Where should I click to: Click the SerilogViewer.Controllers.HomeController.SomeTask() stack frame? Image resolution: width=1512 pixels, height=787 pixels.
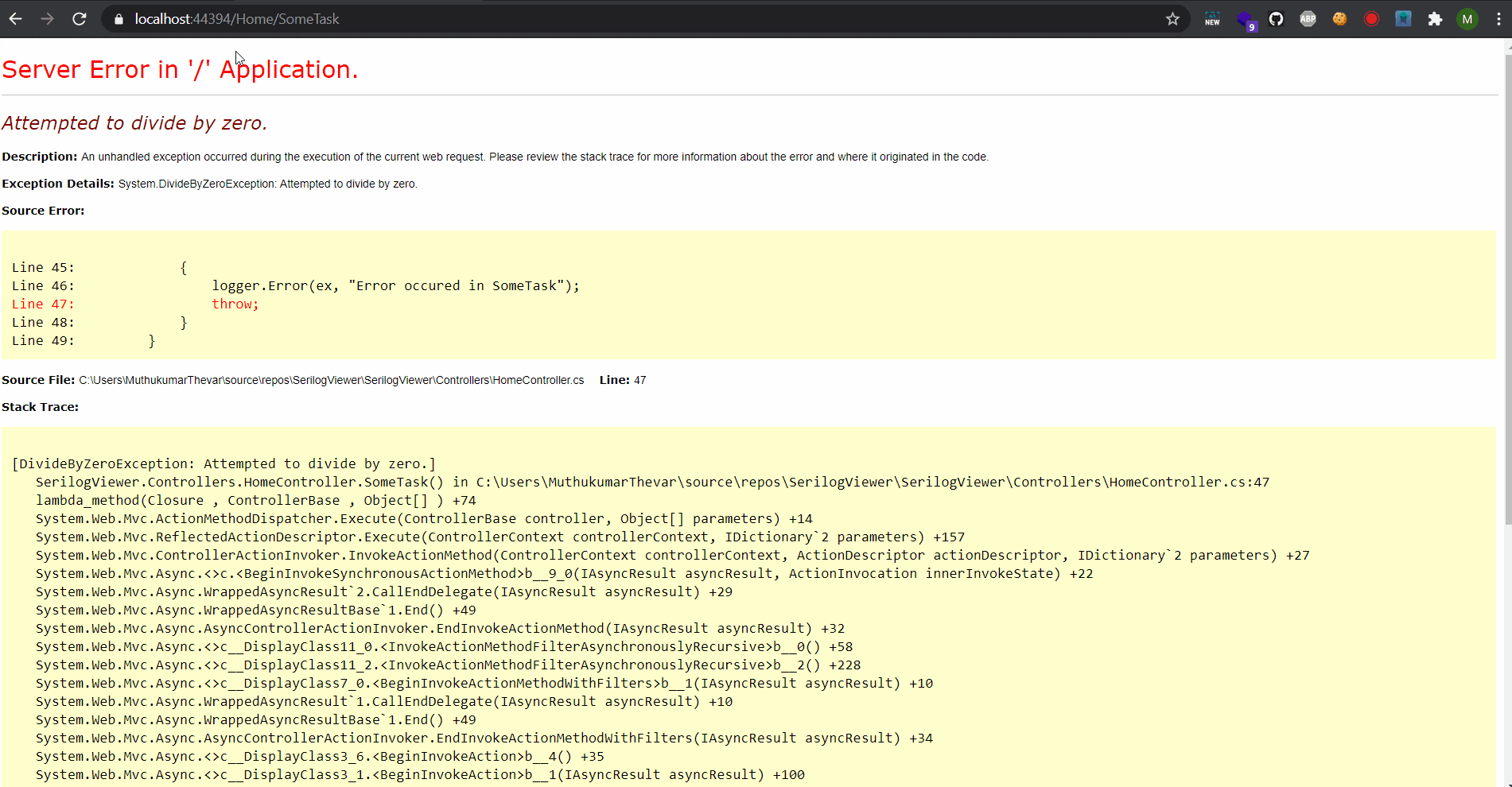coord(652,482)
